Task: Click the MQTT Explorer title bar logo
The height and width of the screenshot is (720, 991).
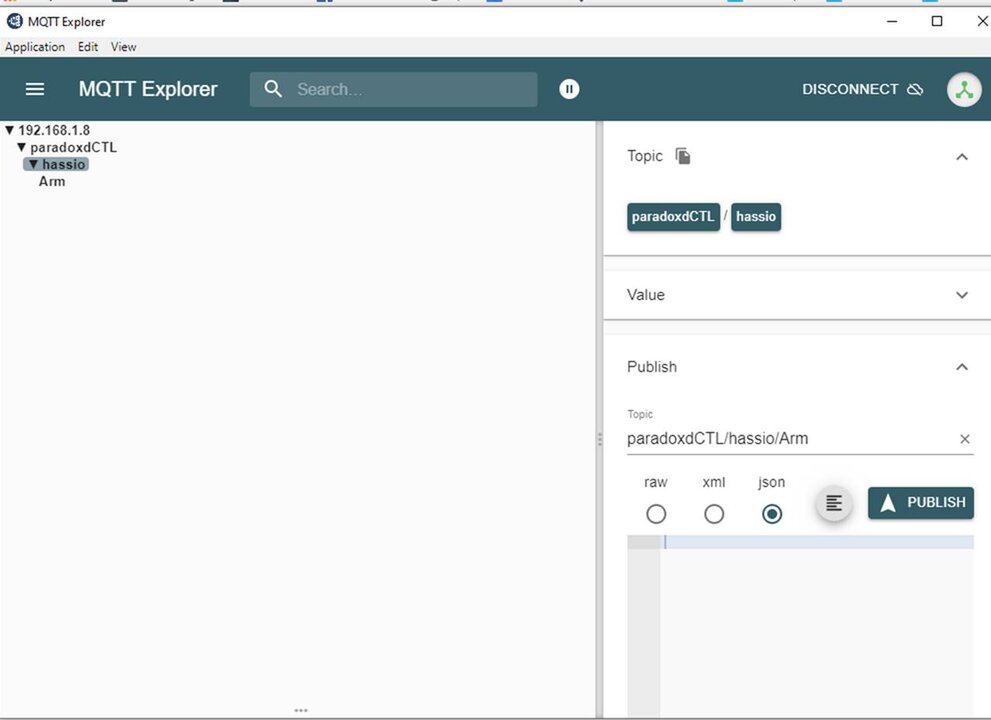Action: coord(15,21)
